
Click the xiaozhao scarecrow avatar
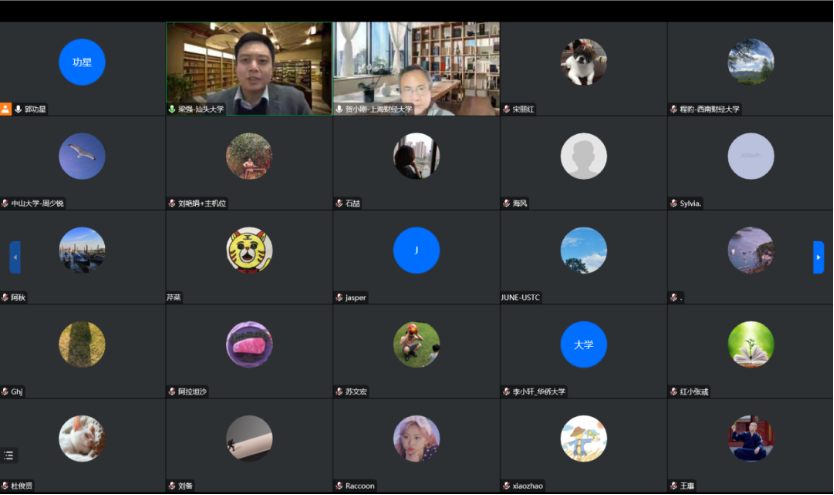583,438
